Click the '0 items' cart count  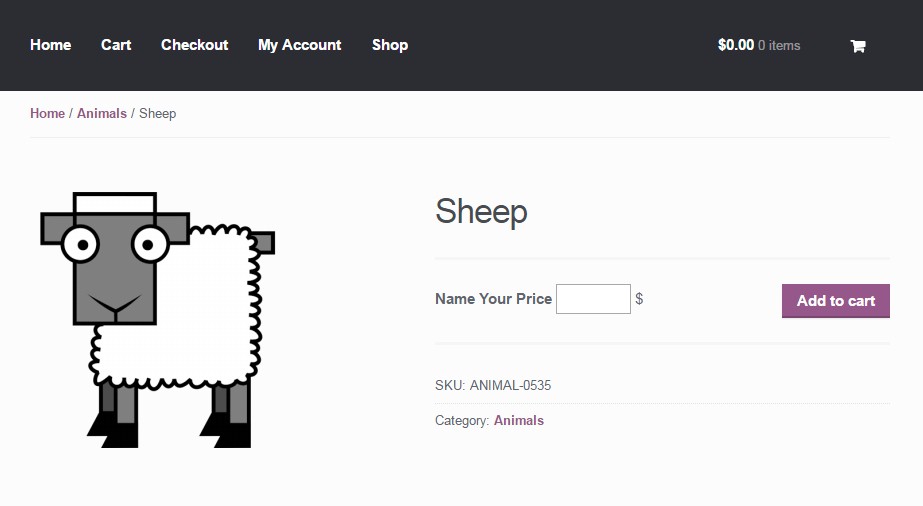[779, 45]
